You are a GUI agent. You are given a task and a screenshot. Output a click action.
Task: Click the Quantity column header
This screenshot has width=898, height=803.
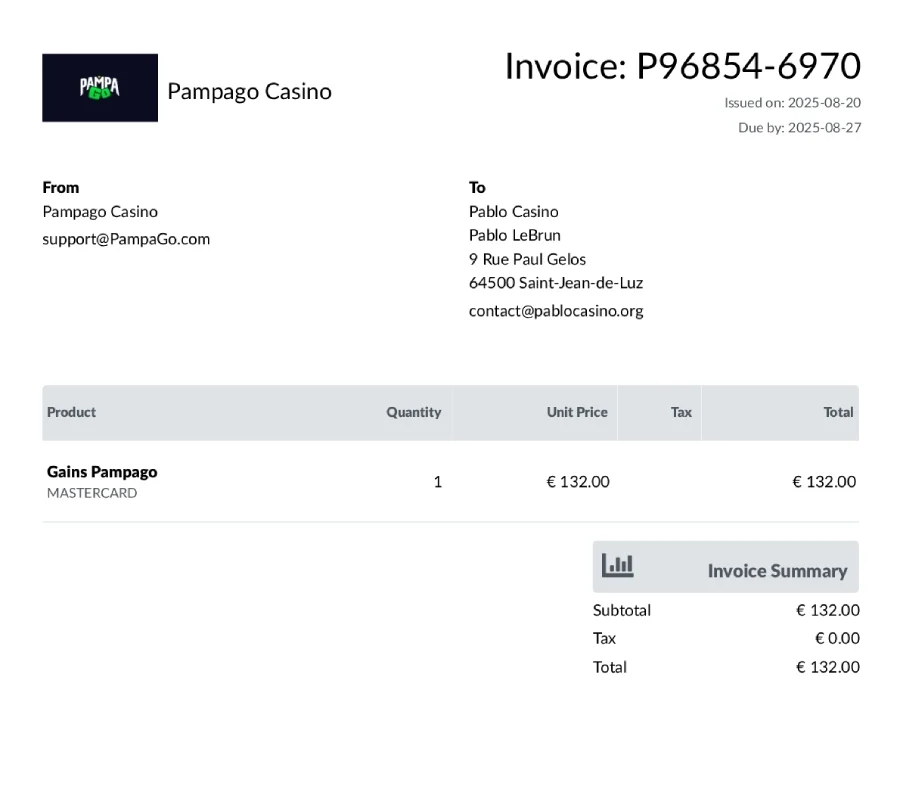pos(414,412)
